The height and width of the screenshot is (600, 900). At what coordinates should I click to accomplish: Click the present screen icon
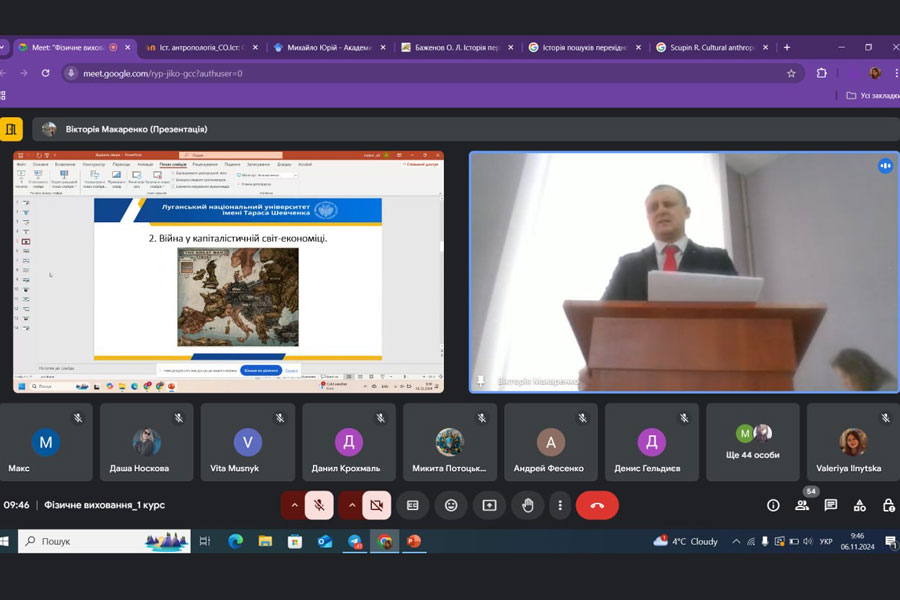(489, 505)
